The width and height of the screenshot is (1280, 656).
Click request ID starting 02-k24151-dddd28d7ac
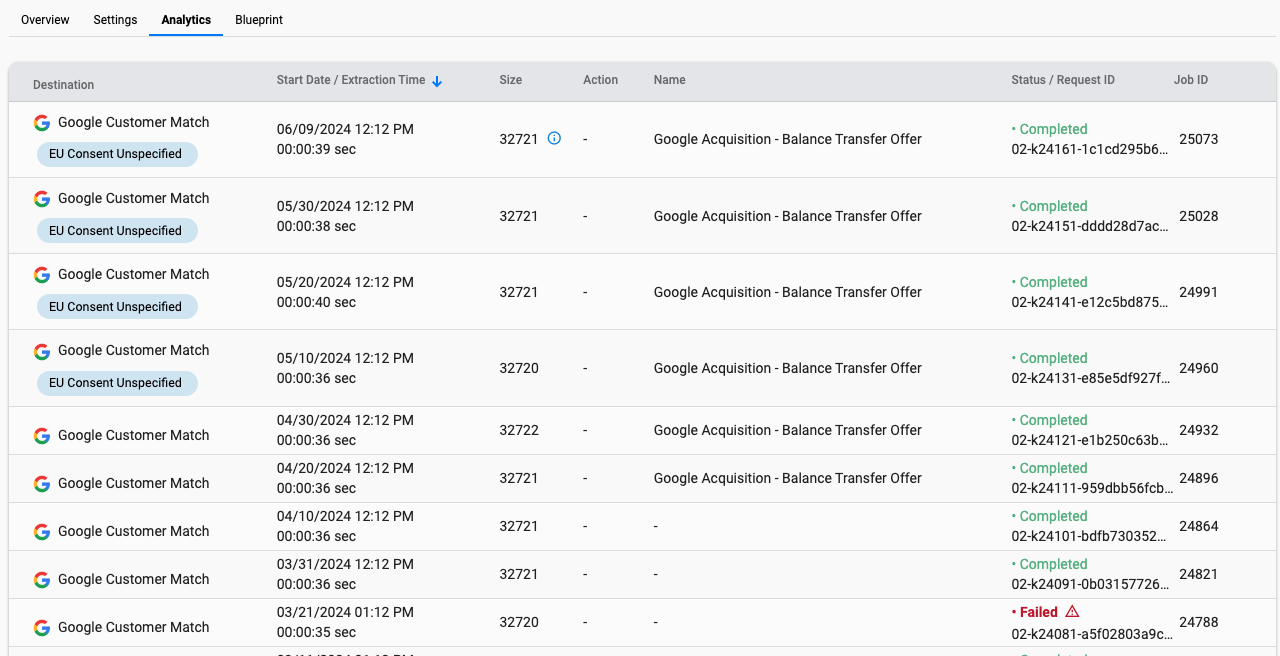[1090, 226]
